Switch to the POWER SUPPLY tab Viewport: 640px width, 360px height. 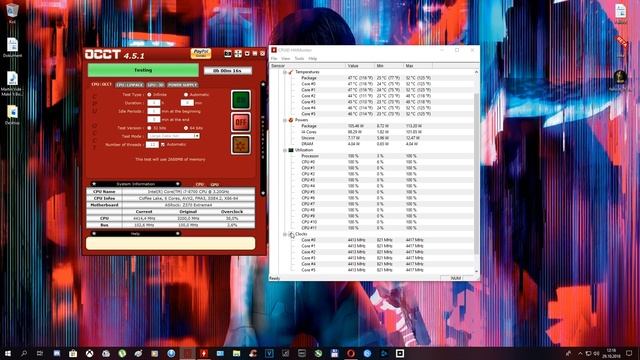click(182, 84)
